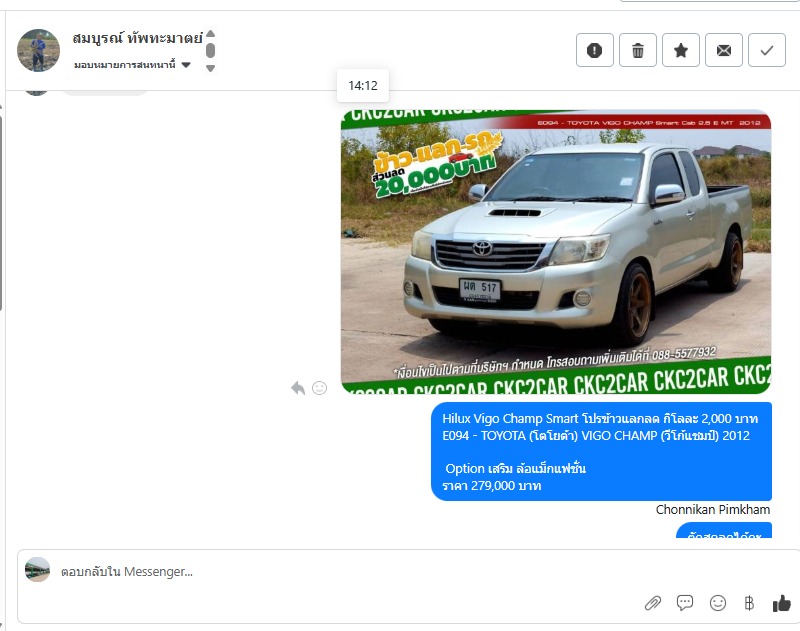Click the Chonnikan Pimkham sender label
Viewport: 800px width, 631px height.
click(x=713, y=510)
